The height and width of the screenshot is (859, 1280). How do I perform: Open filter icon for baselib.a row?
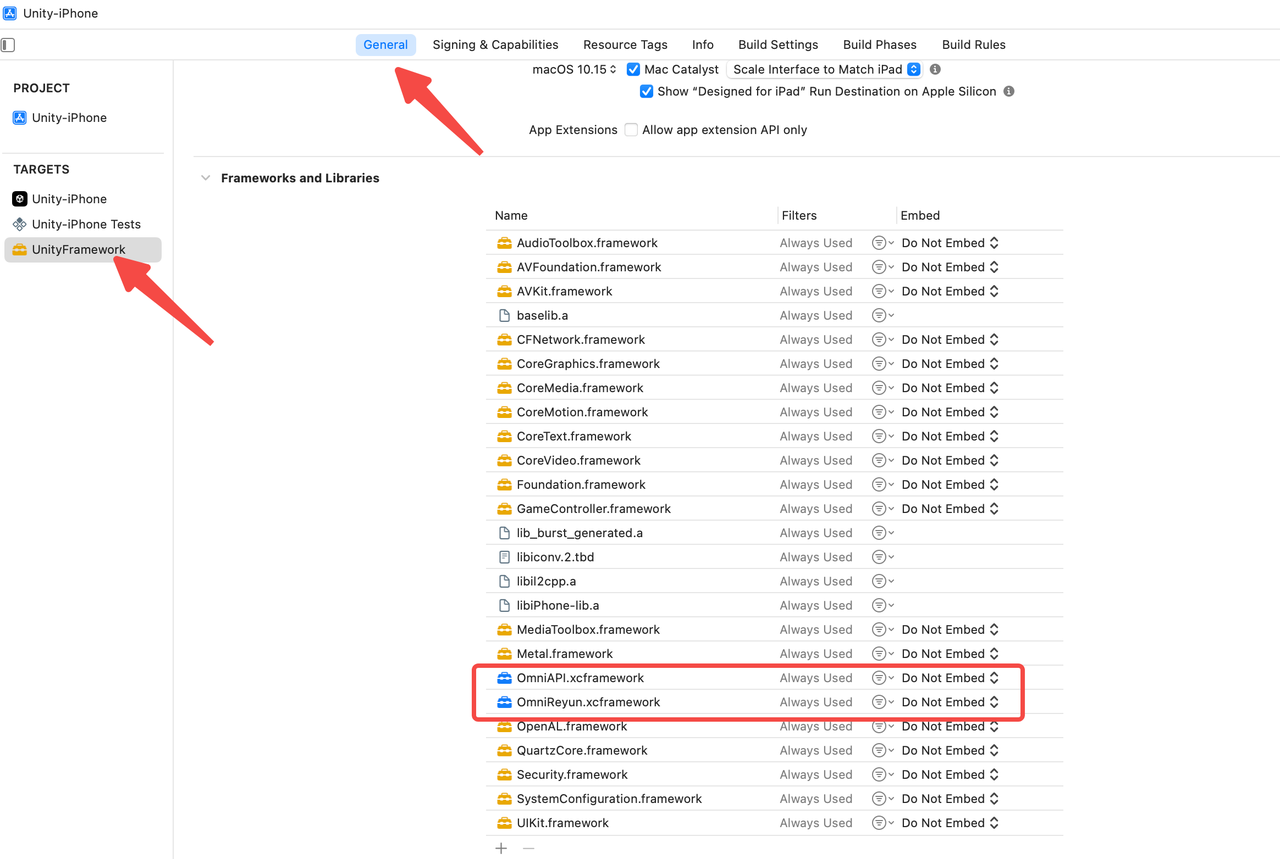click(882, 315)
